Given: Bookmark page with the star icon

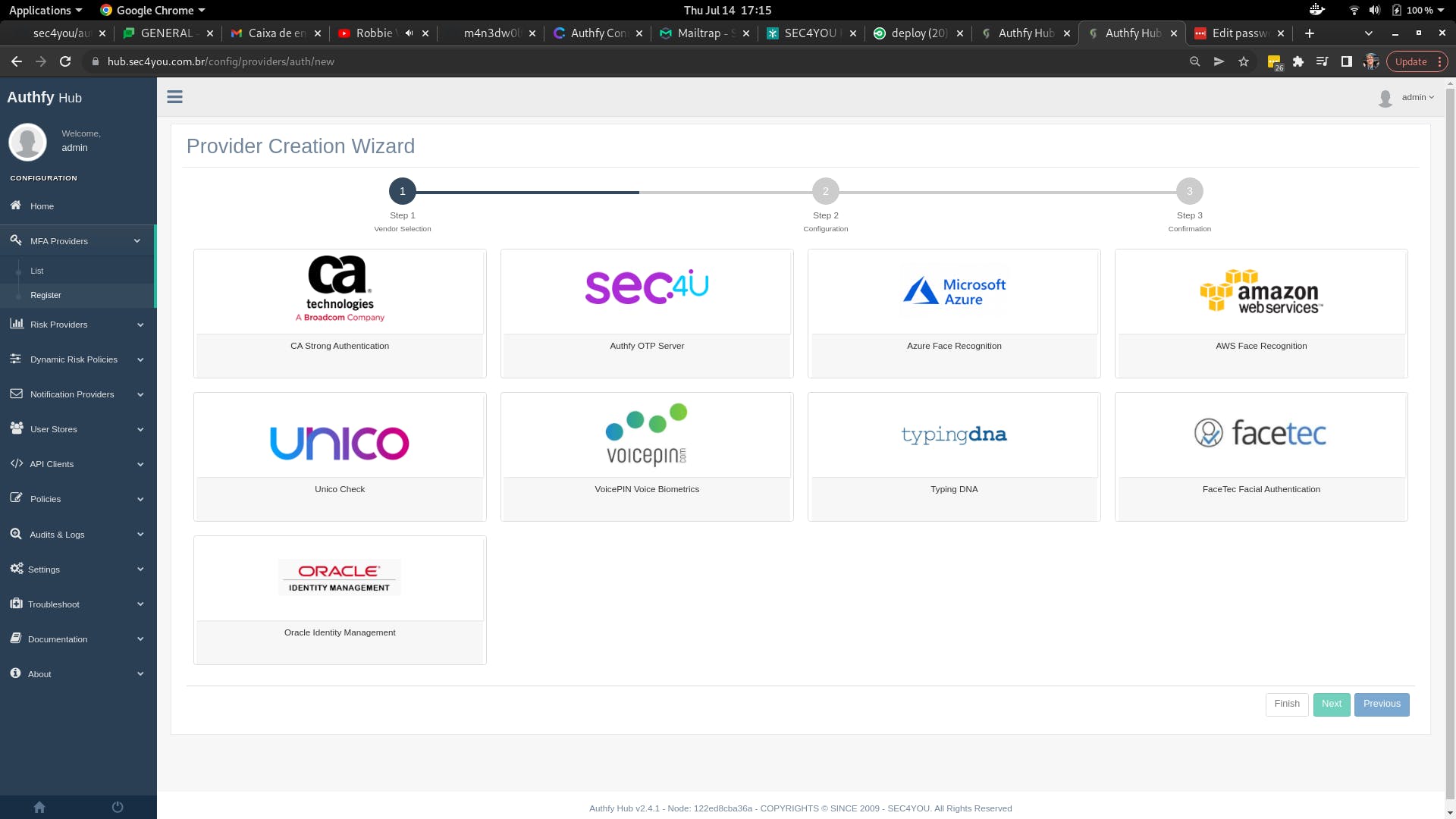Looking at the screenshot, I should pyautogui.click(x=1244, y=61).
